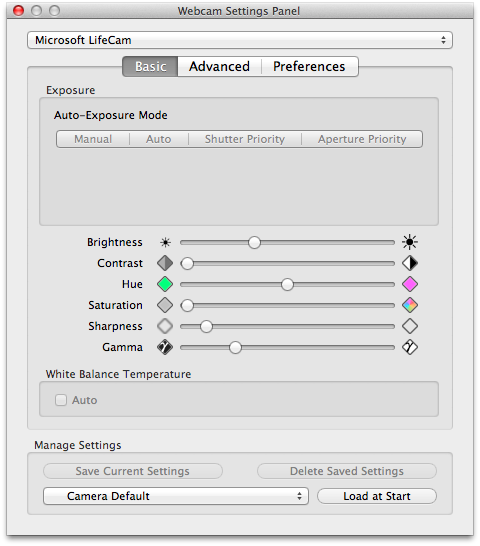The image size is (480, 546).
Task: Open the Preferences tab
Action: (309, 67)
